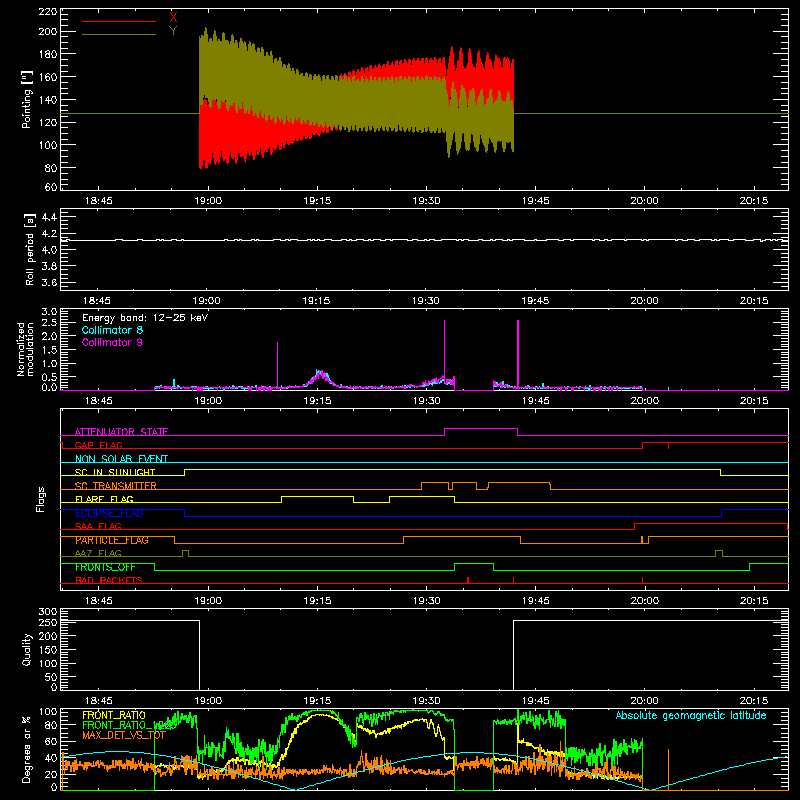Screen dimensions: 800x800
Task: Click the 4.4 value on Roll period axis
Action: click(49, 217)
